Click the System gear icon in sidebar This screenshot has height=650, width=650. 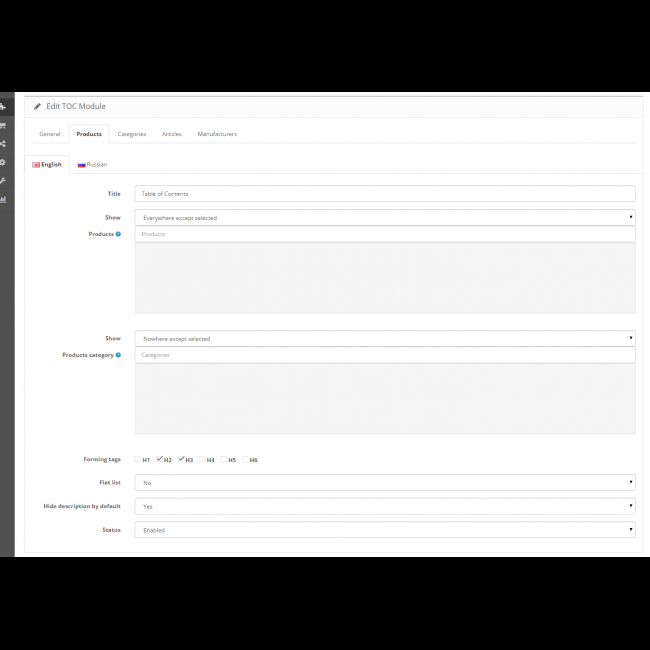pos(3,162)
